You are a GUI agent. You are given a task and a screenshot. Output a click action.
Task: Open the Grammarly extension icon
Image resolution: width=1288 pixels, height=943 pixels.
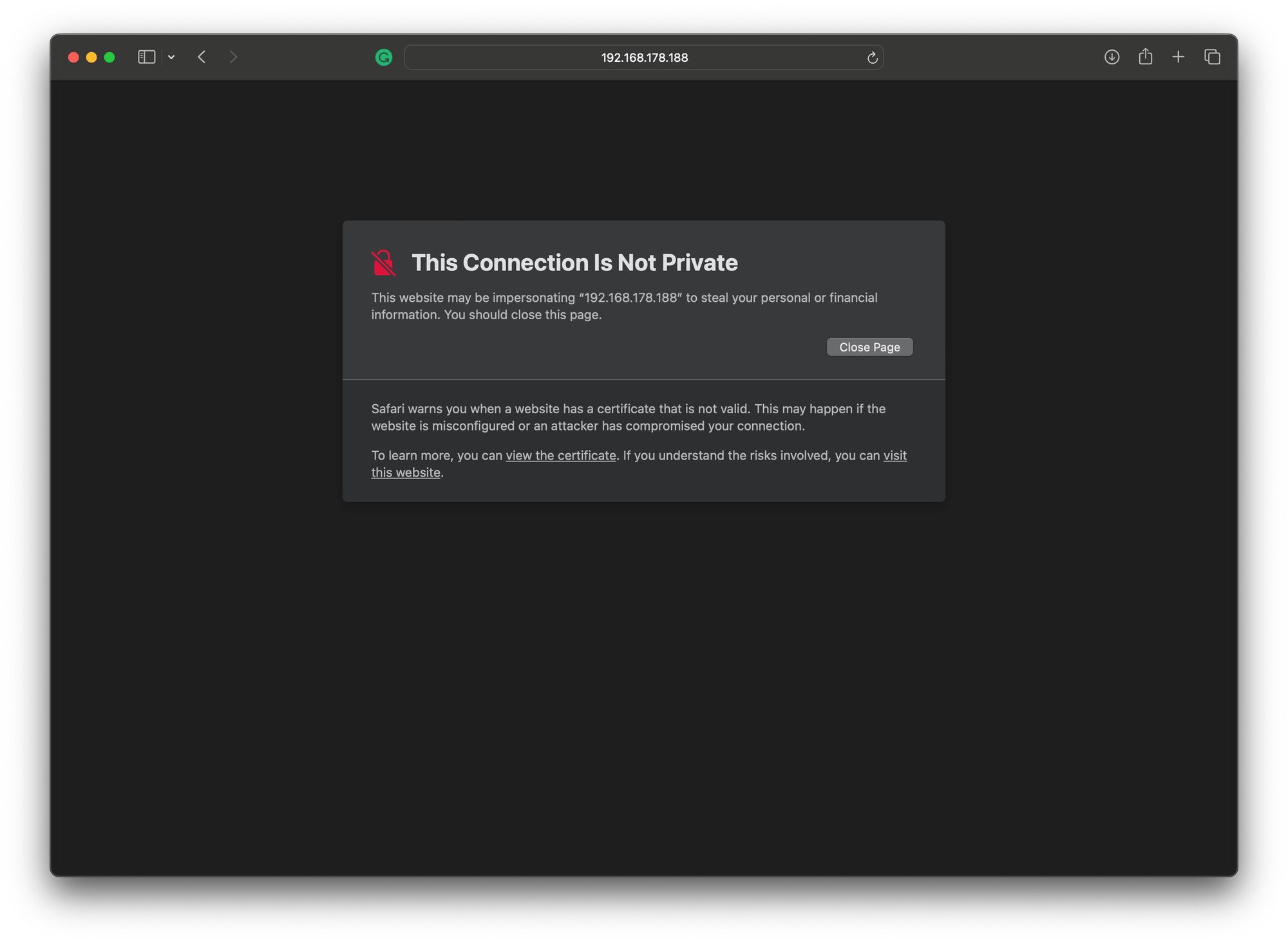pyautogui.click(x=384, y=57)
